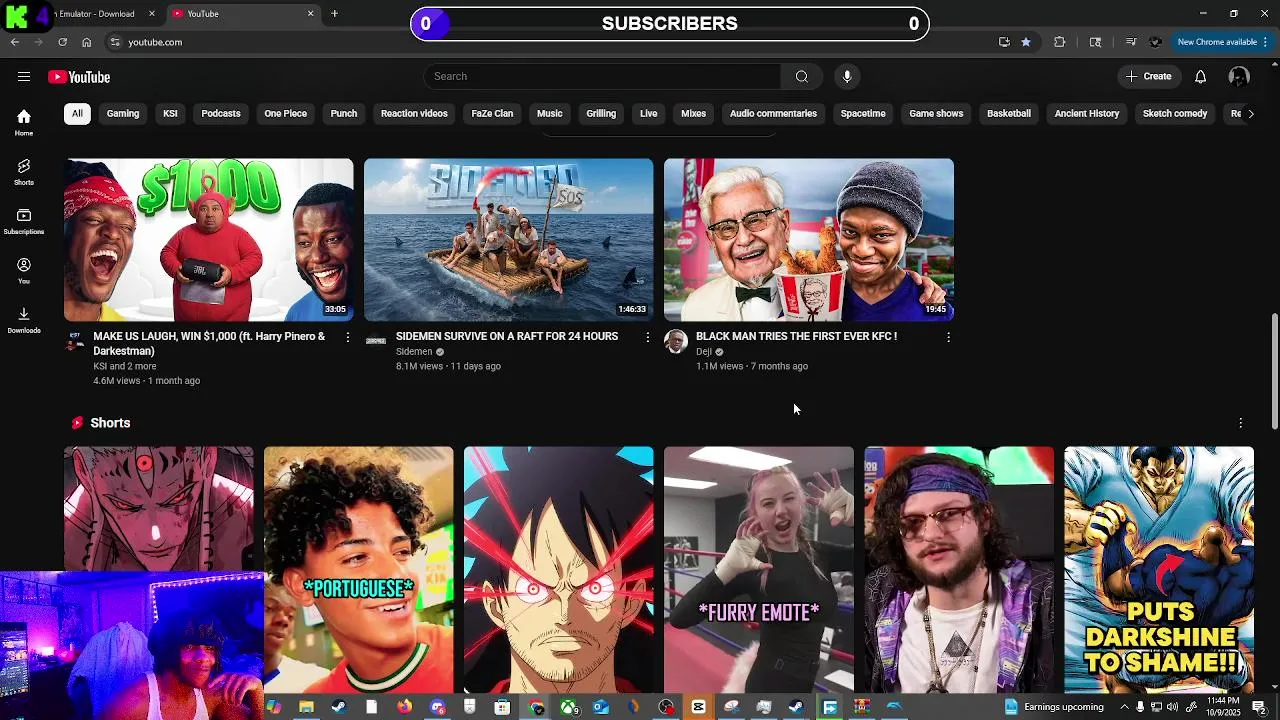Open the PUTS DARKSHINE TO SHAME short
This screenshot has height=720, width=1280.
1158,569
